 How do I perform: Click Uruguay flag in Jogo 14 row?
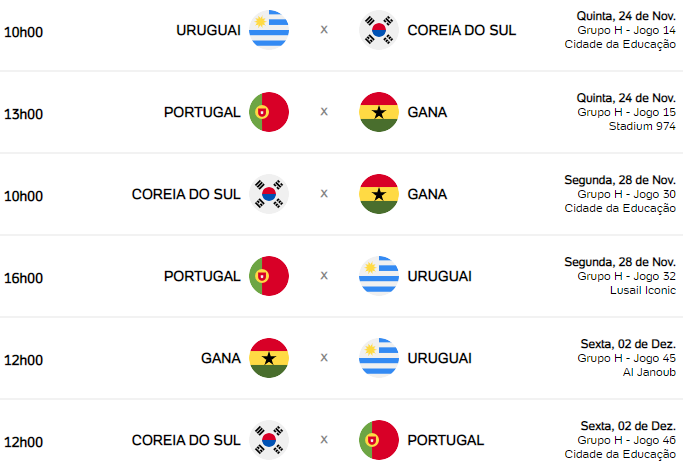point(269,30)
